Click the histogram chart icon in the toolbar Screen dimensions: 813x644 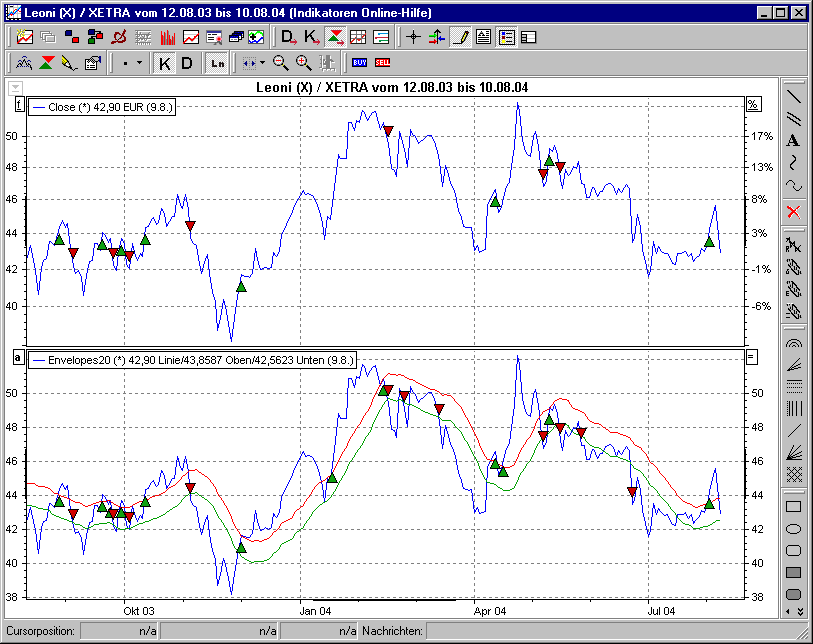click(169, 37)
